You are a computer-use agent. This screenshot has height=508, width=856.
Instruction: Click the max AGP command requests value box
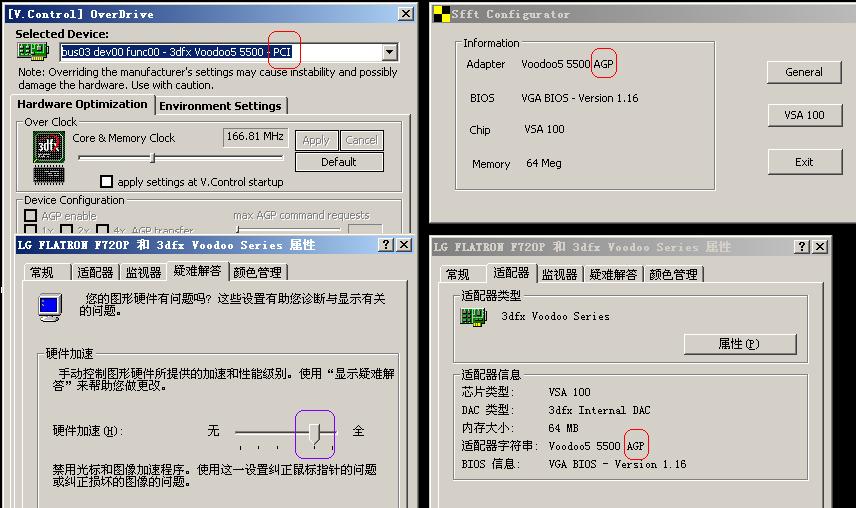pyautogui.click(x=365, y=229)
